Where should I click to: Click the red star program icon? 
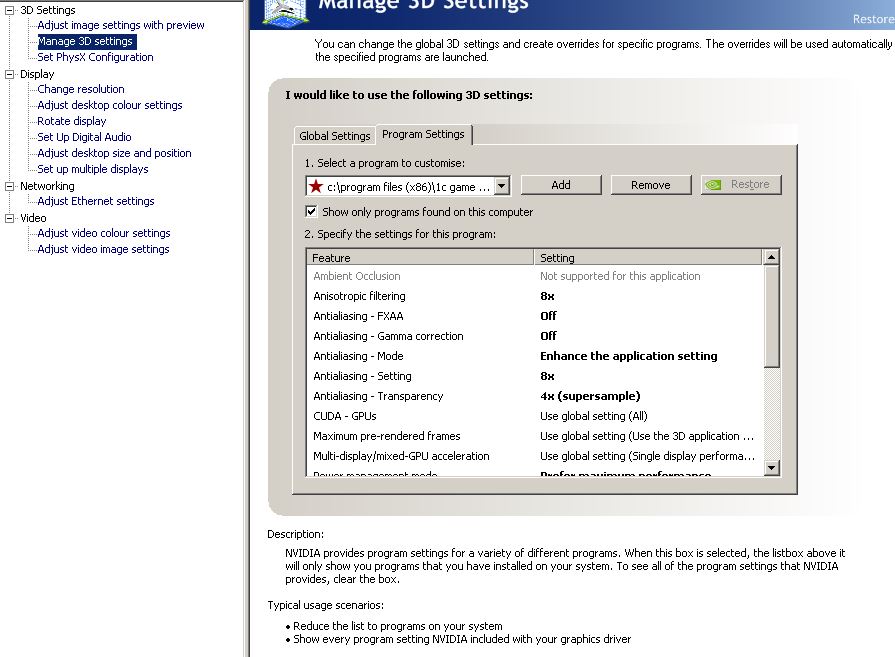click(x=316, y=186)
